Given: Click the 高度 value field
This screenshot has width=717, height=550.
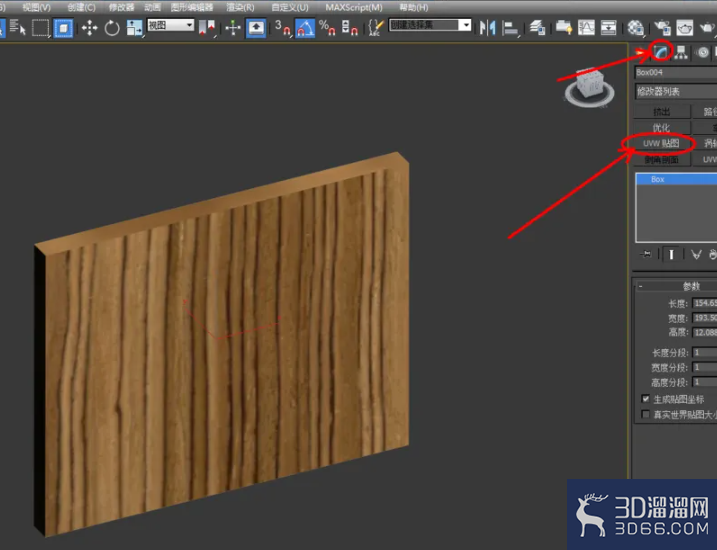Looking at the screenshot, I should pos(705,332).
